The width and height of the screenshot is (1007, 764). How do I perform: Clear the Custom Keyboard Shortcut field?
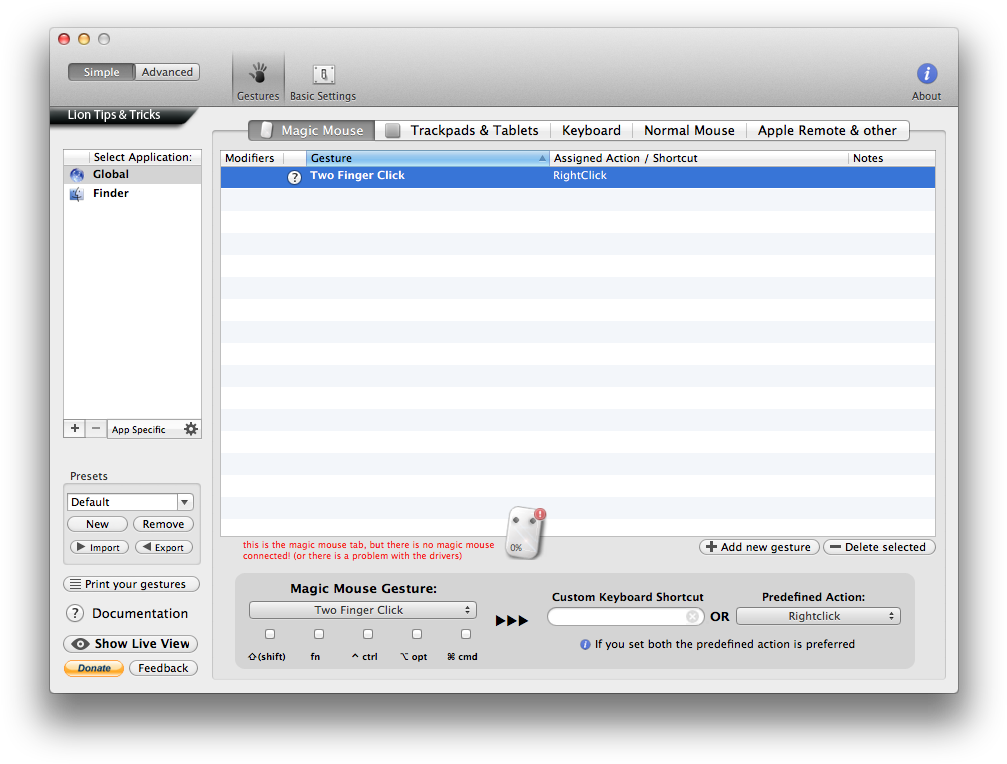tap(692, 616)
